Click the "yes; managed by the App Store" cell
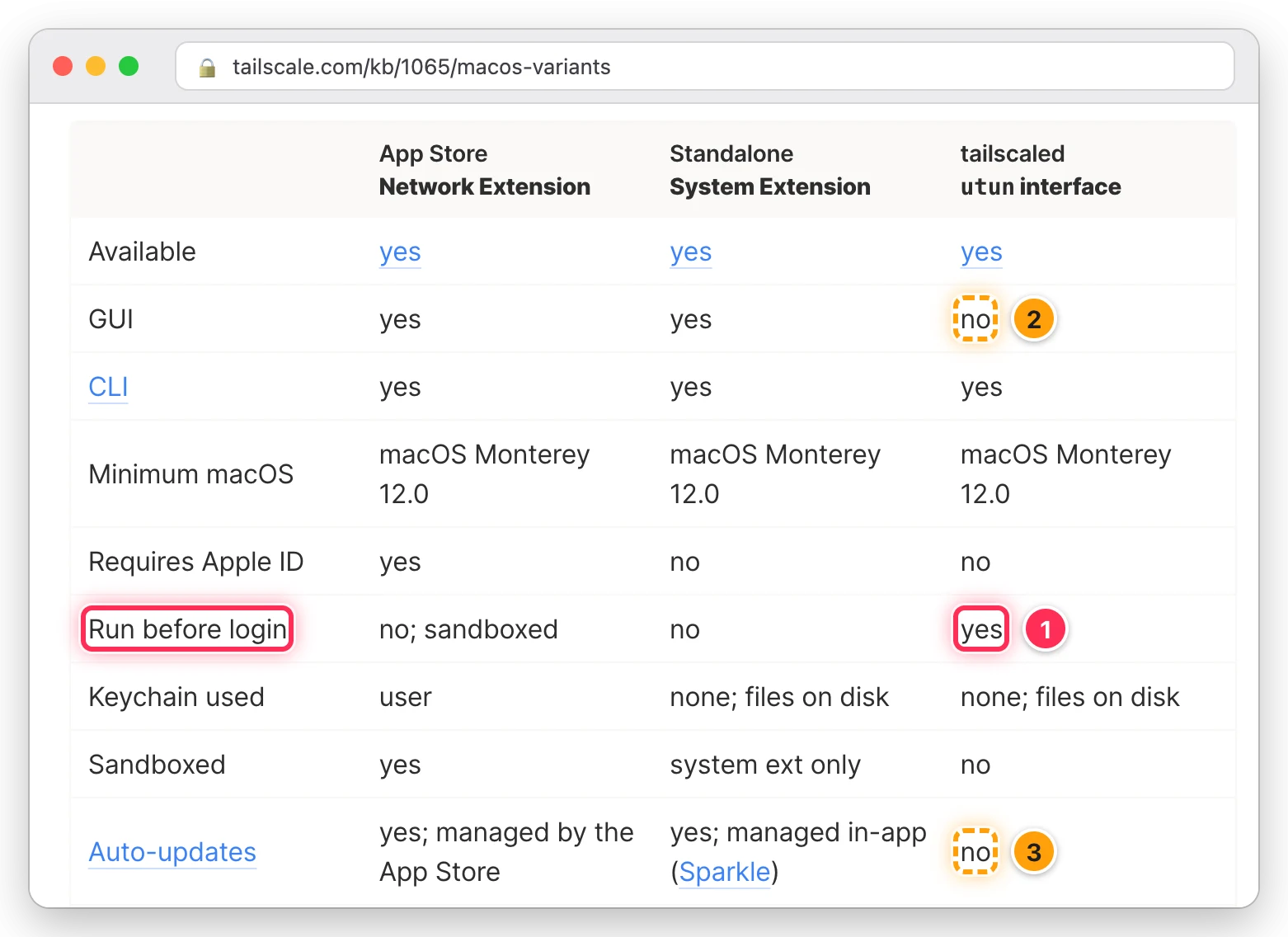 point(506,852)
